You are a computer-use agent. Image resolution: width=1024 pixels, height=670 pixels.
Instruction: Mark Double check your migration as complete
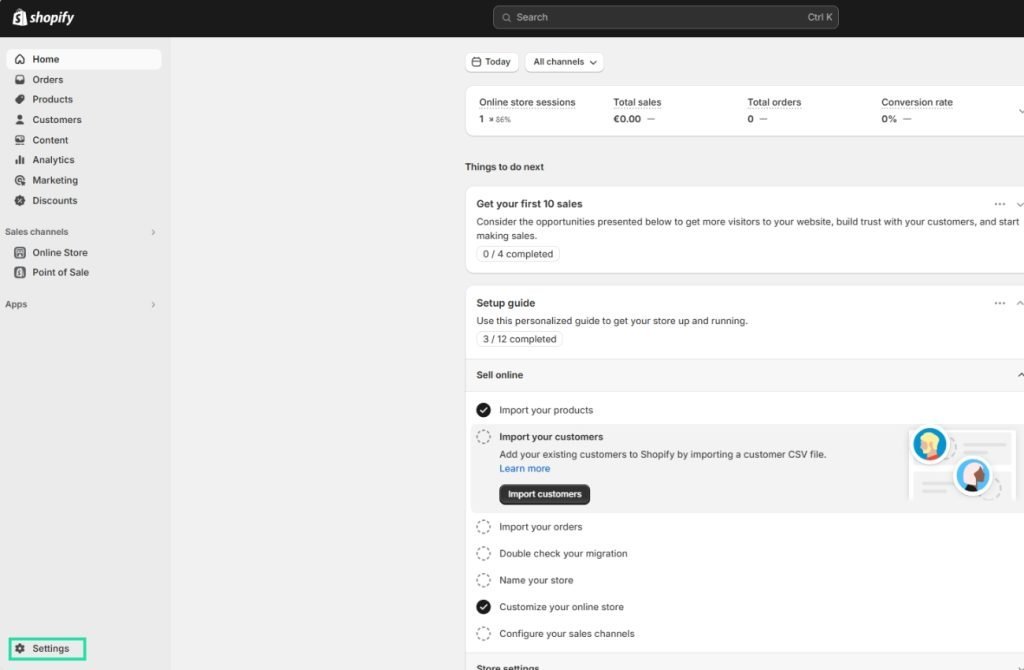point(483,553)
